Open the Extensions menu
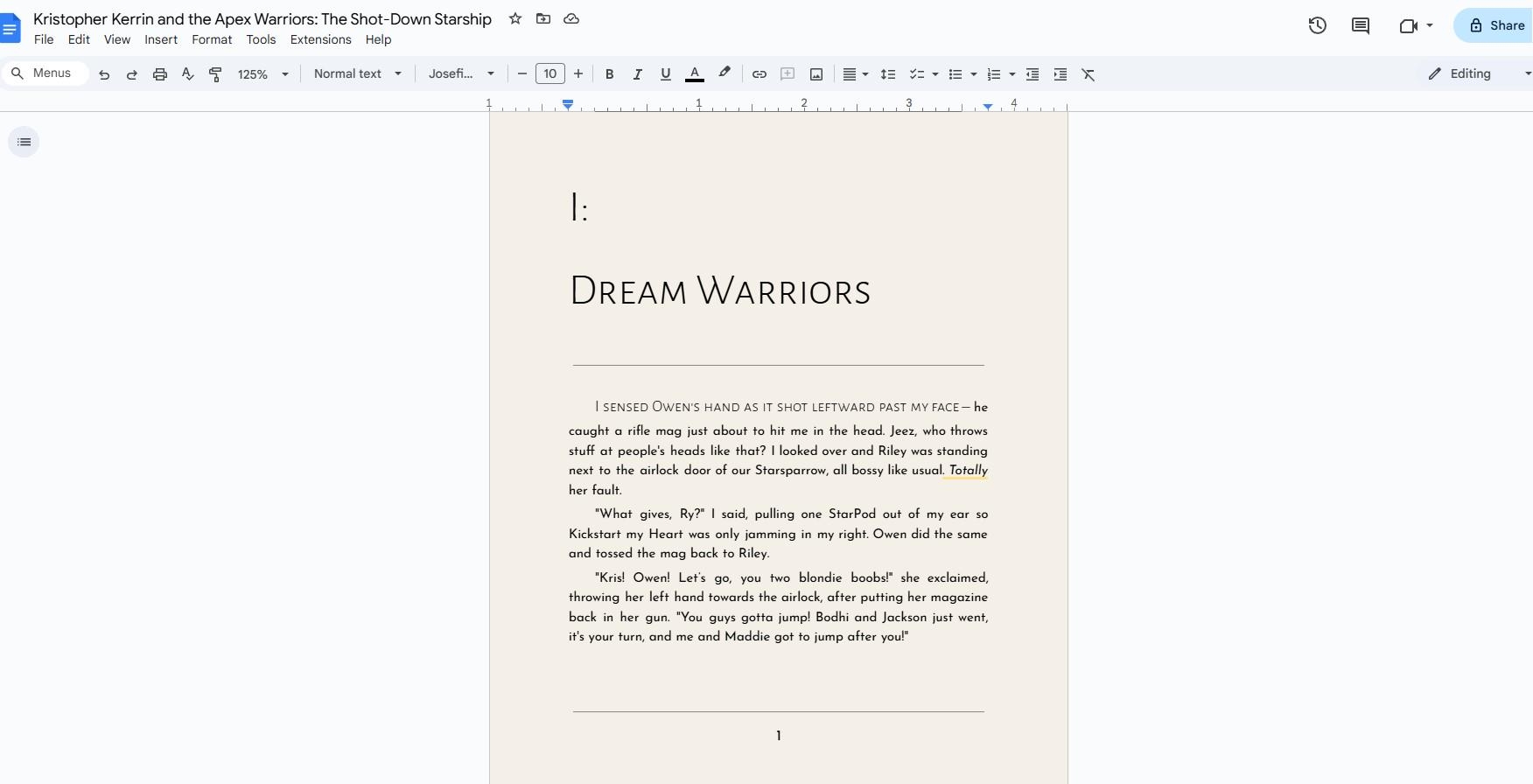The height and width of the screenshot is (784, 1533). click(320, 39)
